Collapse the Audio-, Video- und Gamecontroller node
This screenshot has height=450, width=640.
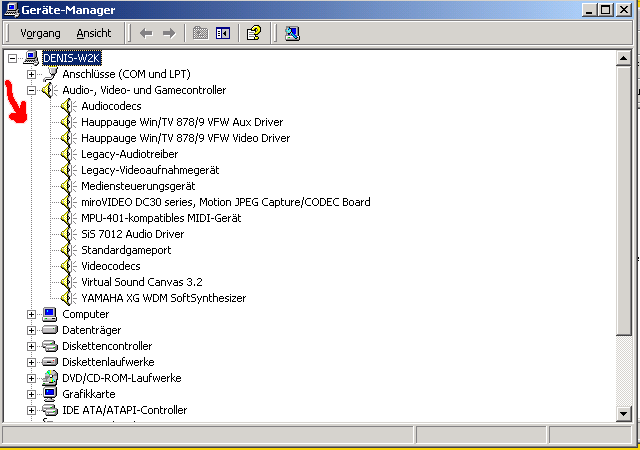[31, 90]
